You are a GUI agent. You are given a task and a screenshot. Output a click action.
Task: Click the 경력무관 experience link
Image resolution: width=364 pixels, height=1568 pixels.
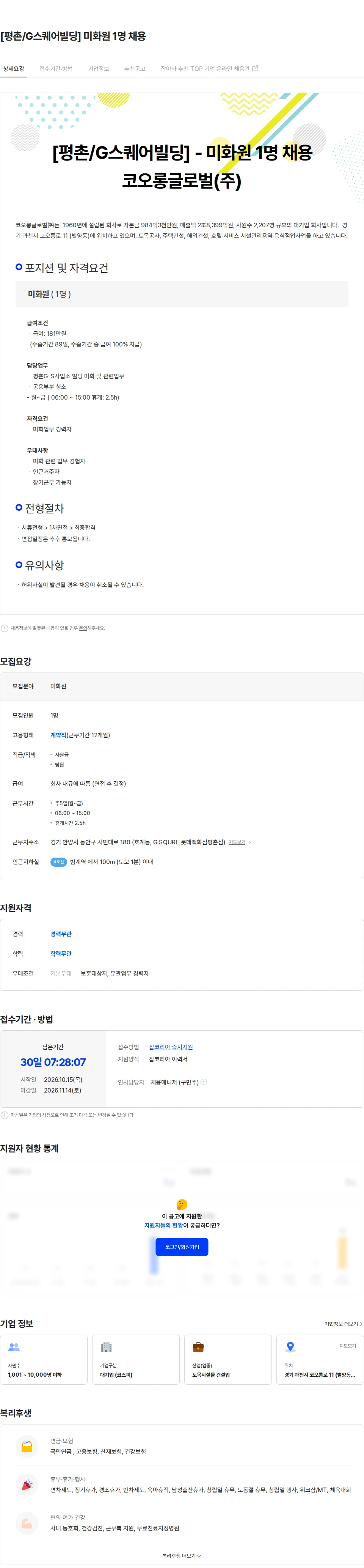(x=61, y=934)
